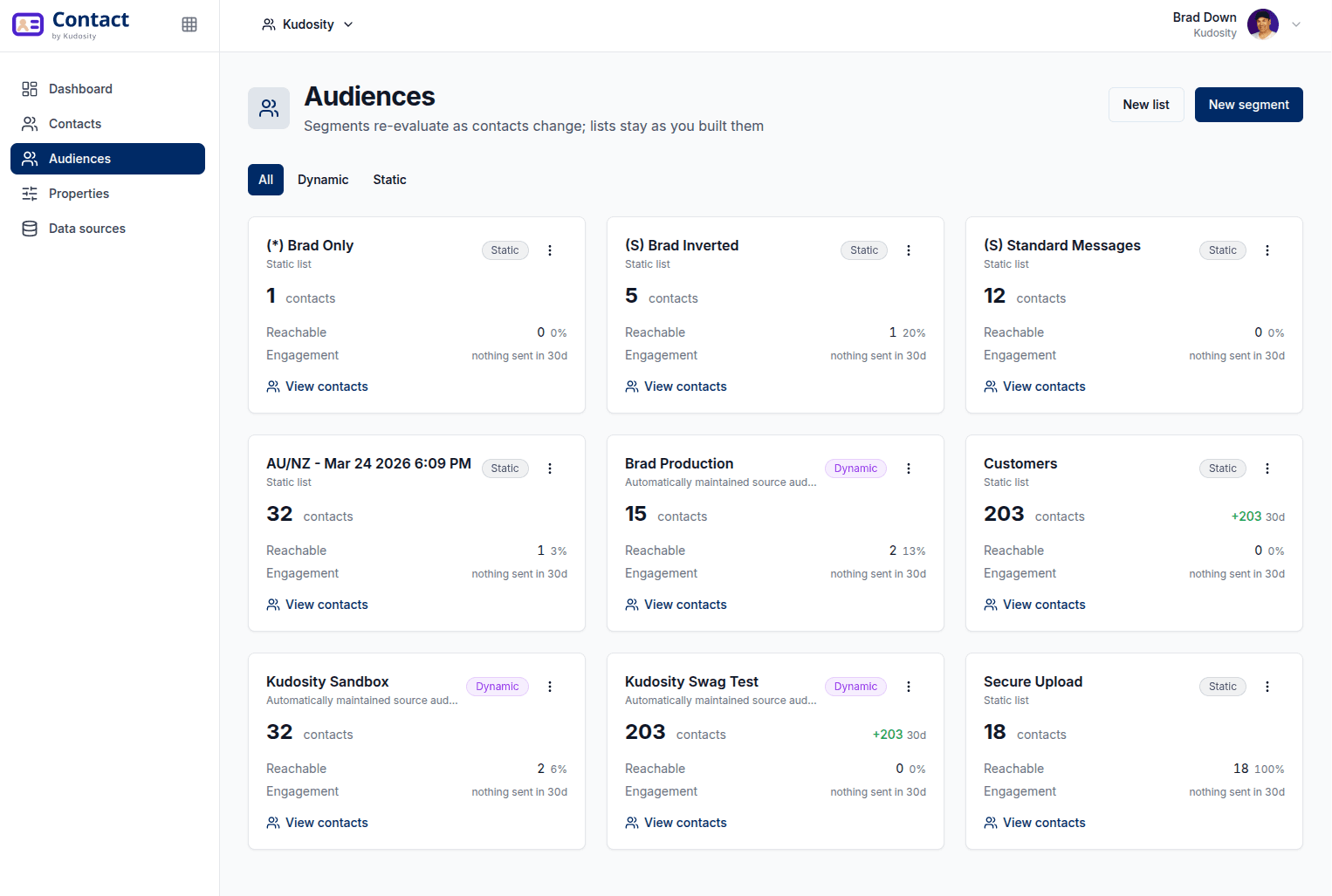View contacts for Standard Messages list

tap(1035, 386)
